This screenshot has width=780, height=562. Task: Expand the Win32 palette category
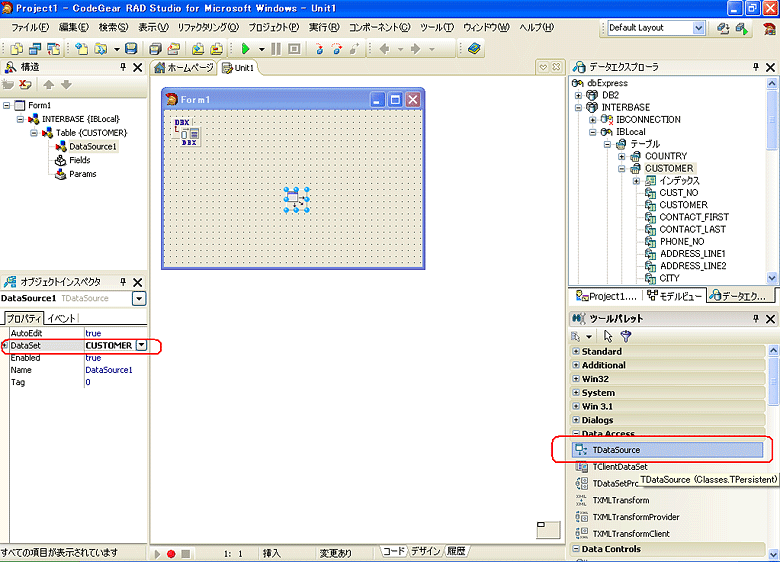pos(576,378)
